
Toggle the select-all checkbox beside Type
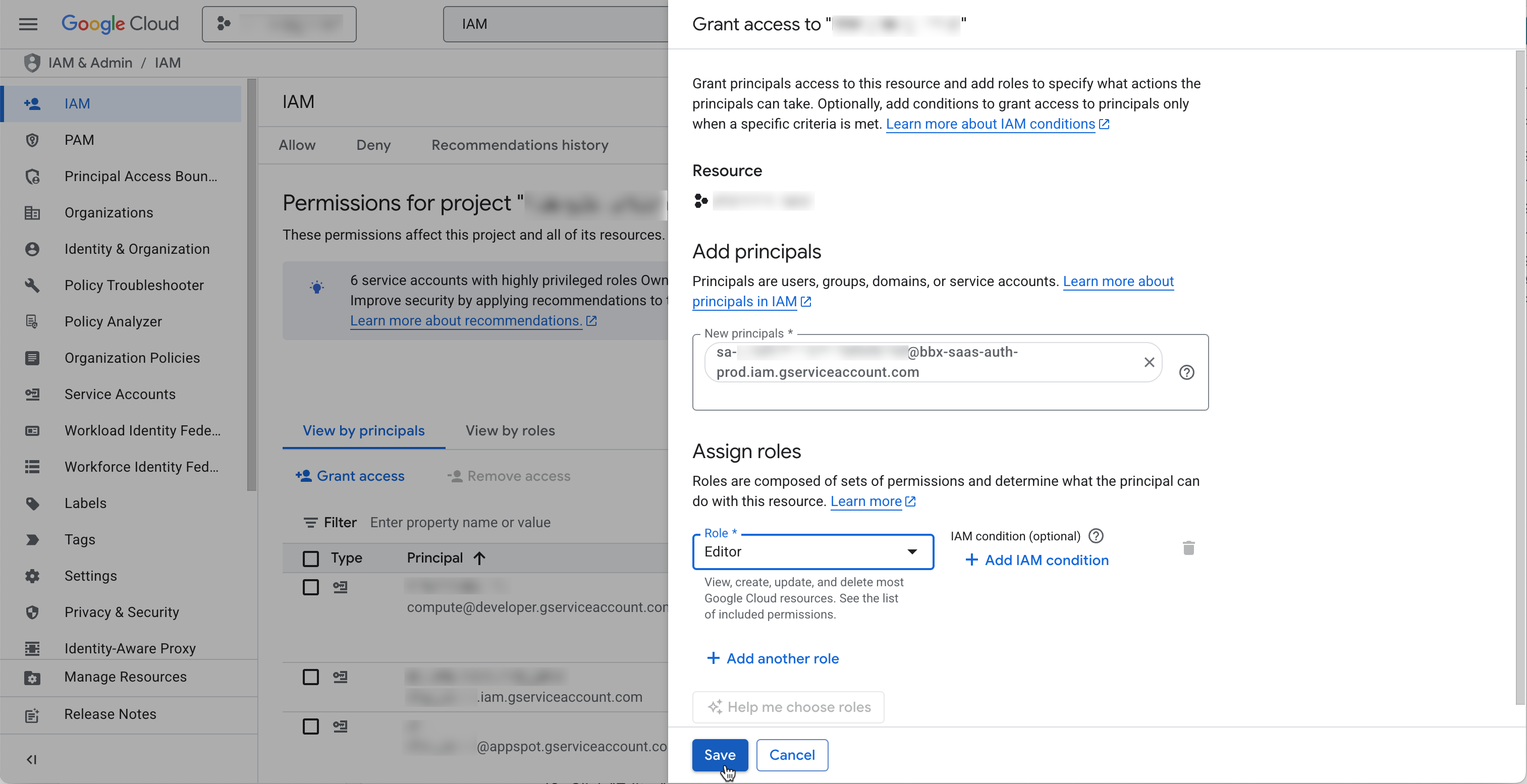tap(311, 558)
